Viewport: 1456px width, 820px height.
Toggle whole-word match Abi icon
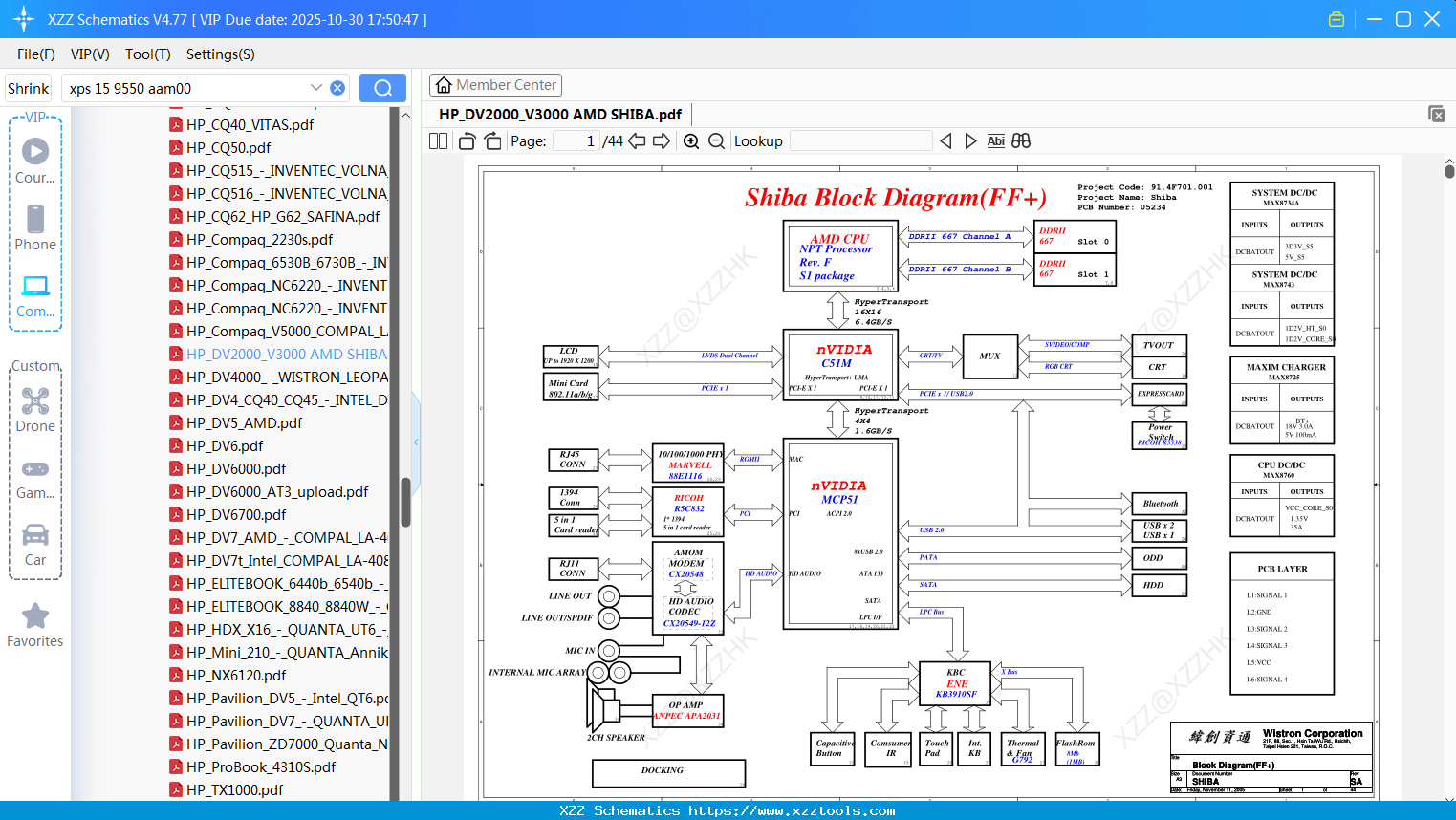click(995, 140)
